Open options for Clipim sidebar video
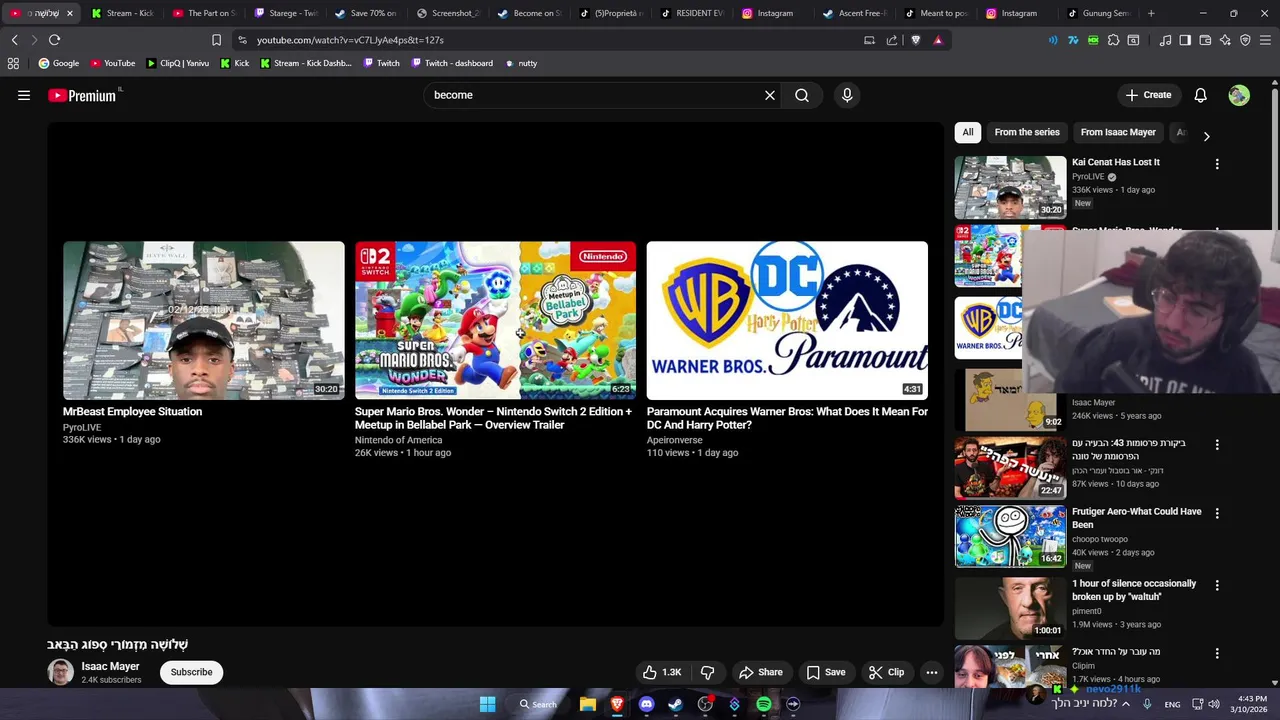This screenshot has width=1280, height=720. coord(1217,653)
